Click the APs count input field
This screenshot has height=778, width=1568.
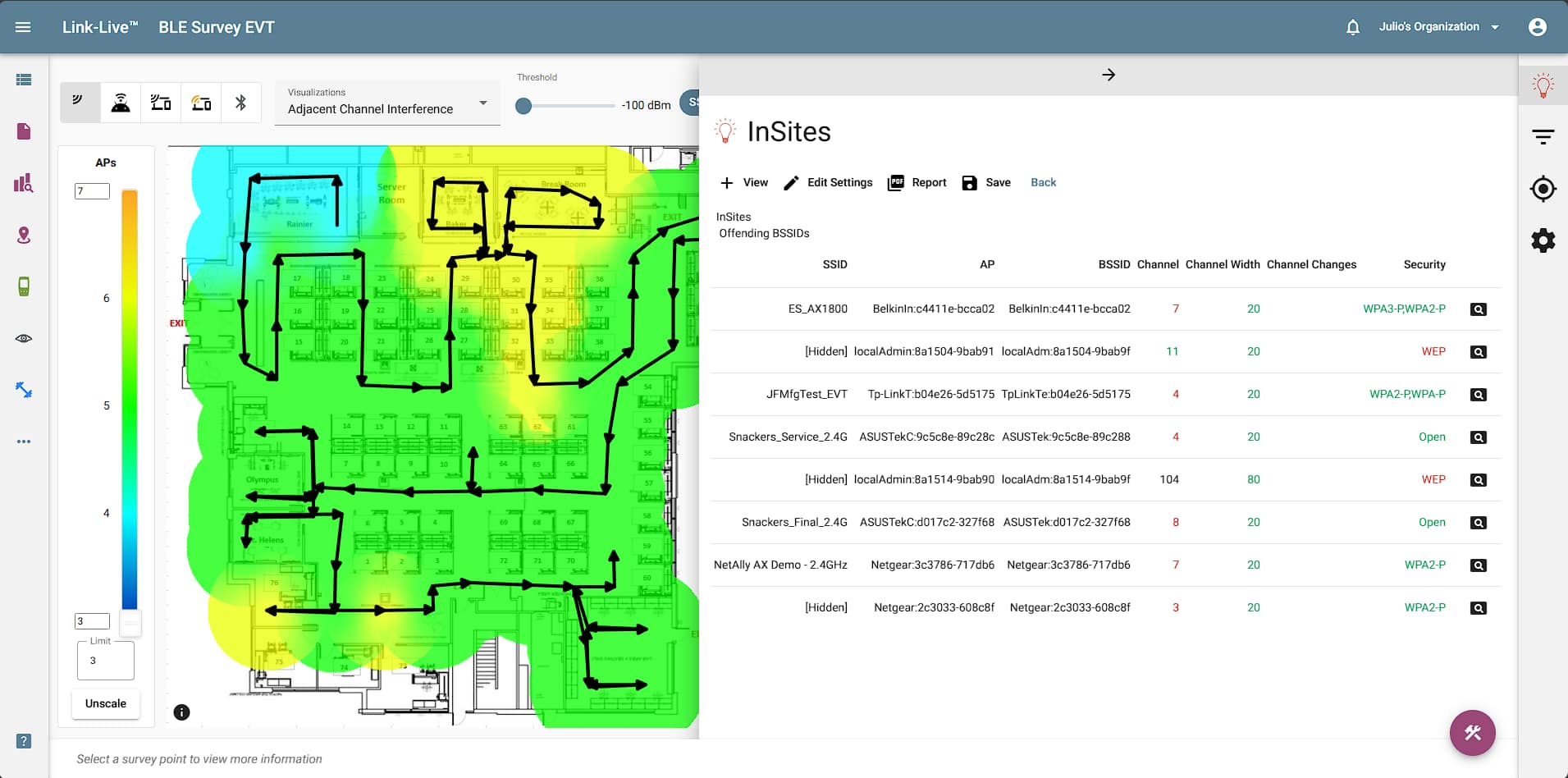(x=92, y=190)
